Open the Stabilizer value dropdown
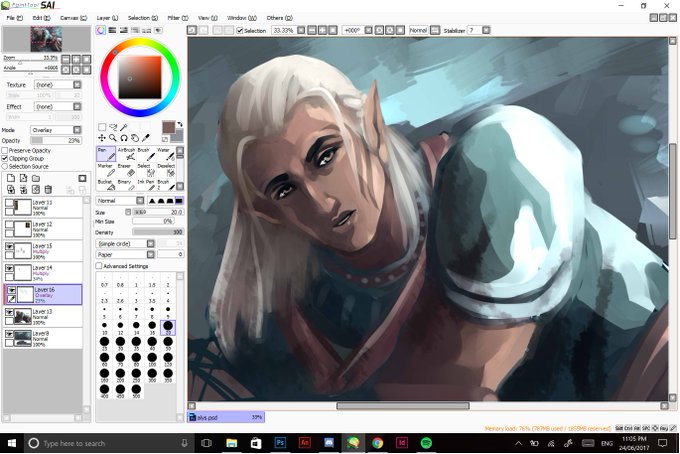Screen dimensions: 680x454 point(486,30)
